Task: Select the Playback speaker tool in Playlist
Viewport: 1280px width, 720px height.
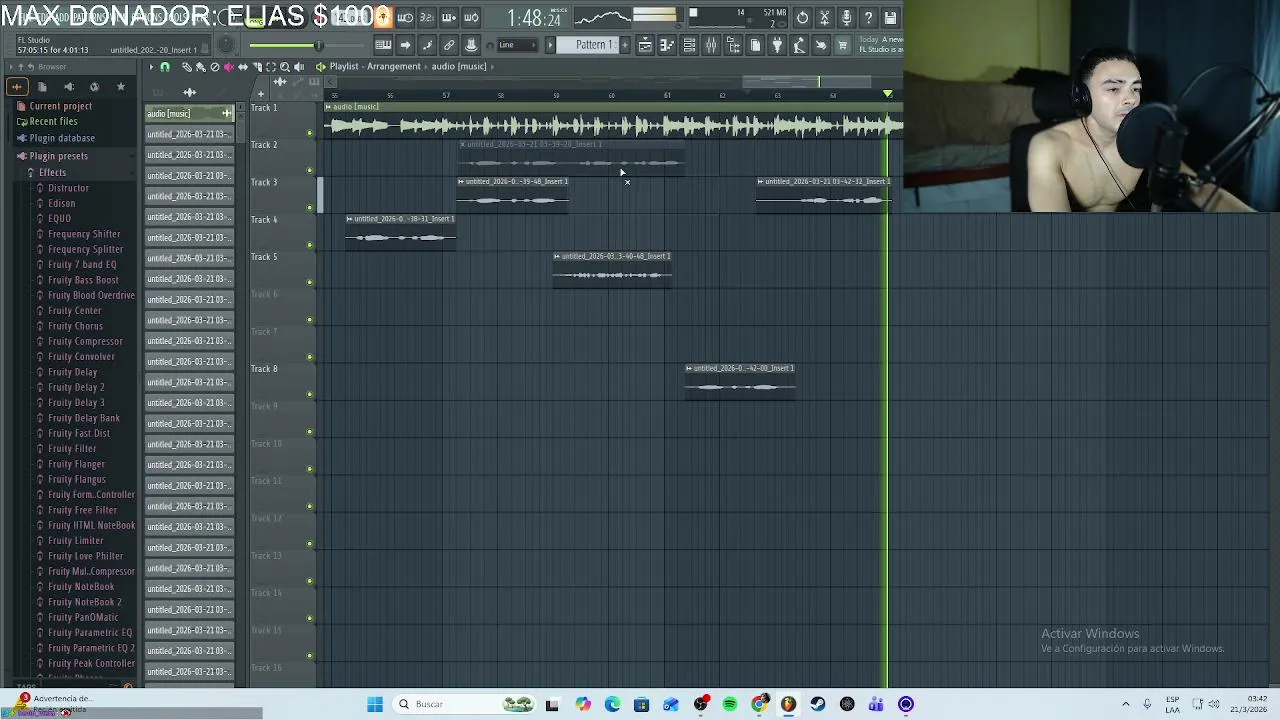Action: 299,67
